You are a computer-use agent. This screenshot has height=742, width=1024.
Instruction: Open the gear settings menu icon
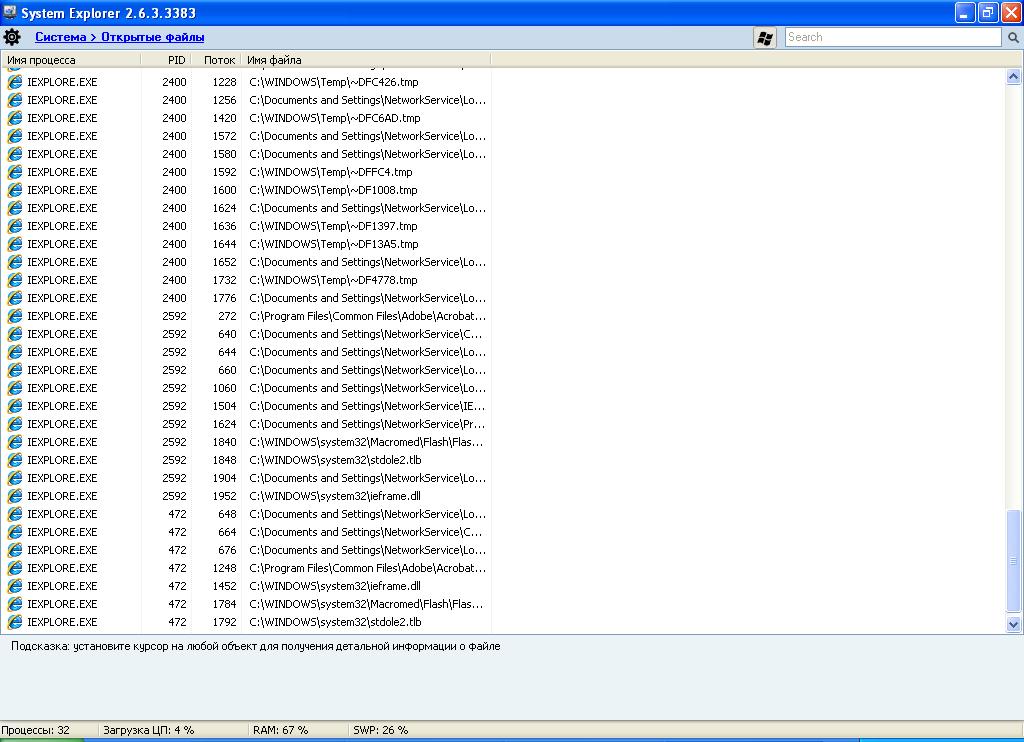12,37
